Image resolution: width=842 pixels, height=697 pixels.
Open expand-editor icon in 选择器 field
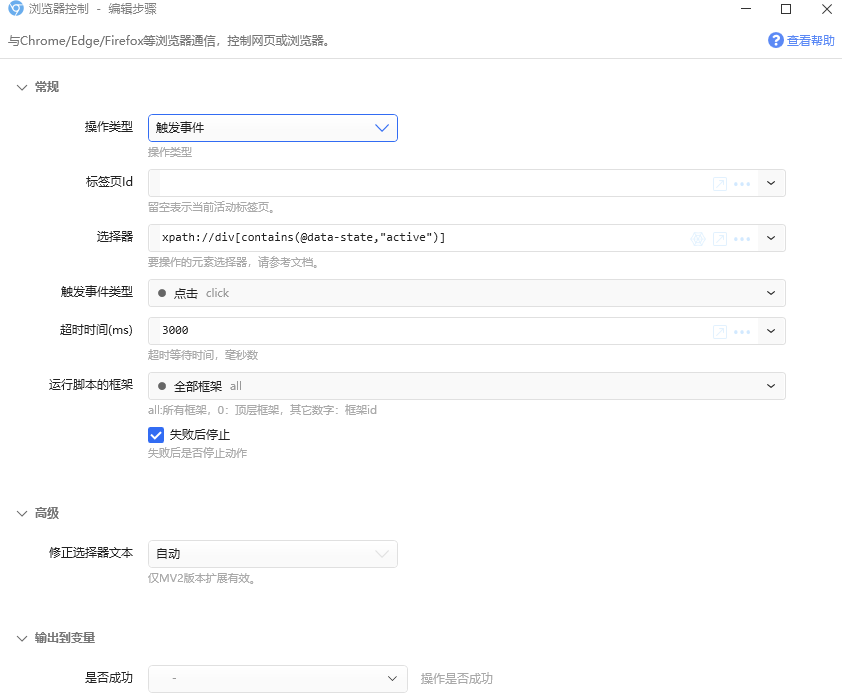(x=719, y=239)
